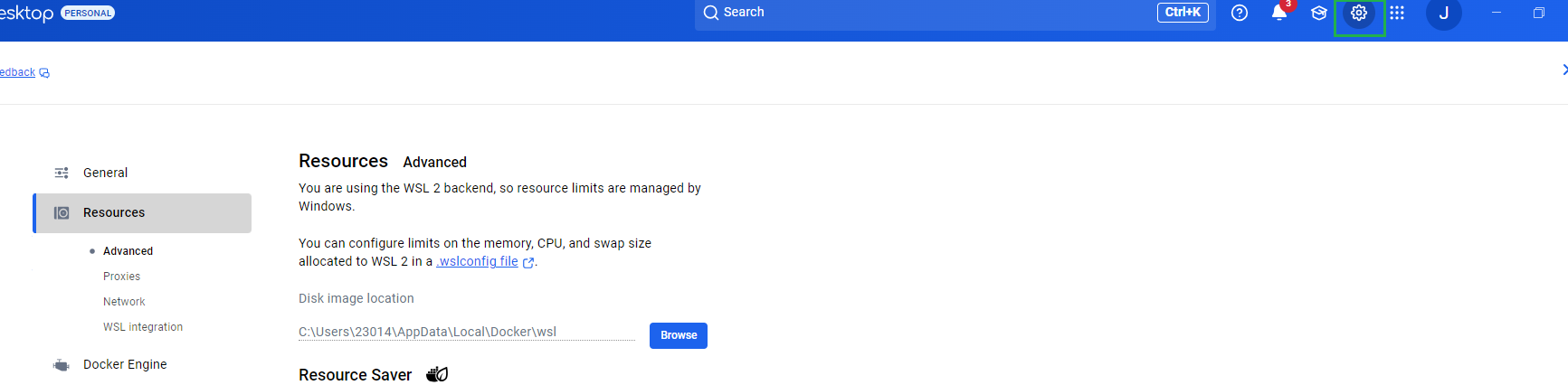Click the feedback link
1568x385 pixels.
[x=17, y=73]
